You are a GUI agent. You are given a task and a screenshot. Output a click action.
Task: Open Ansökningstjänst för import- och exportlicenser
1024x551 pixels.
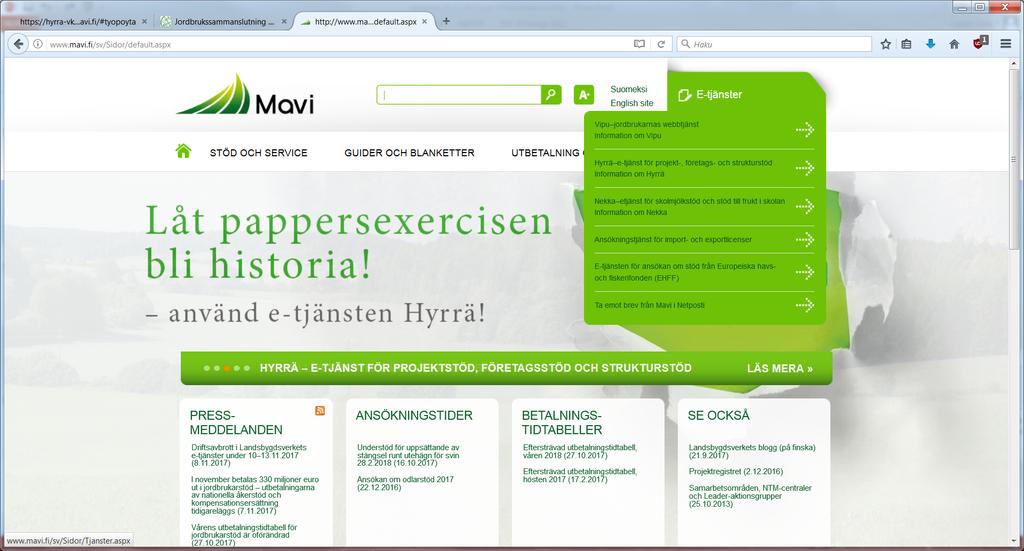673,240
